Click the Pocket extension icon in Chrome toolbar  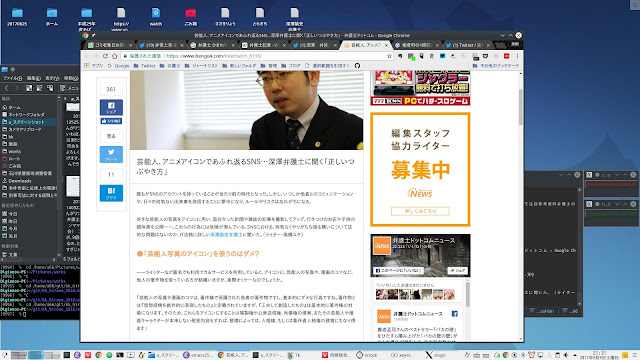point(485,56)
